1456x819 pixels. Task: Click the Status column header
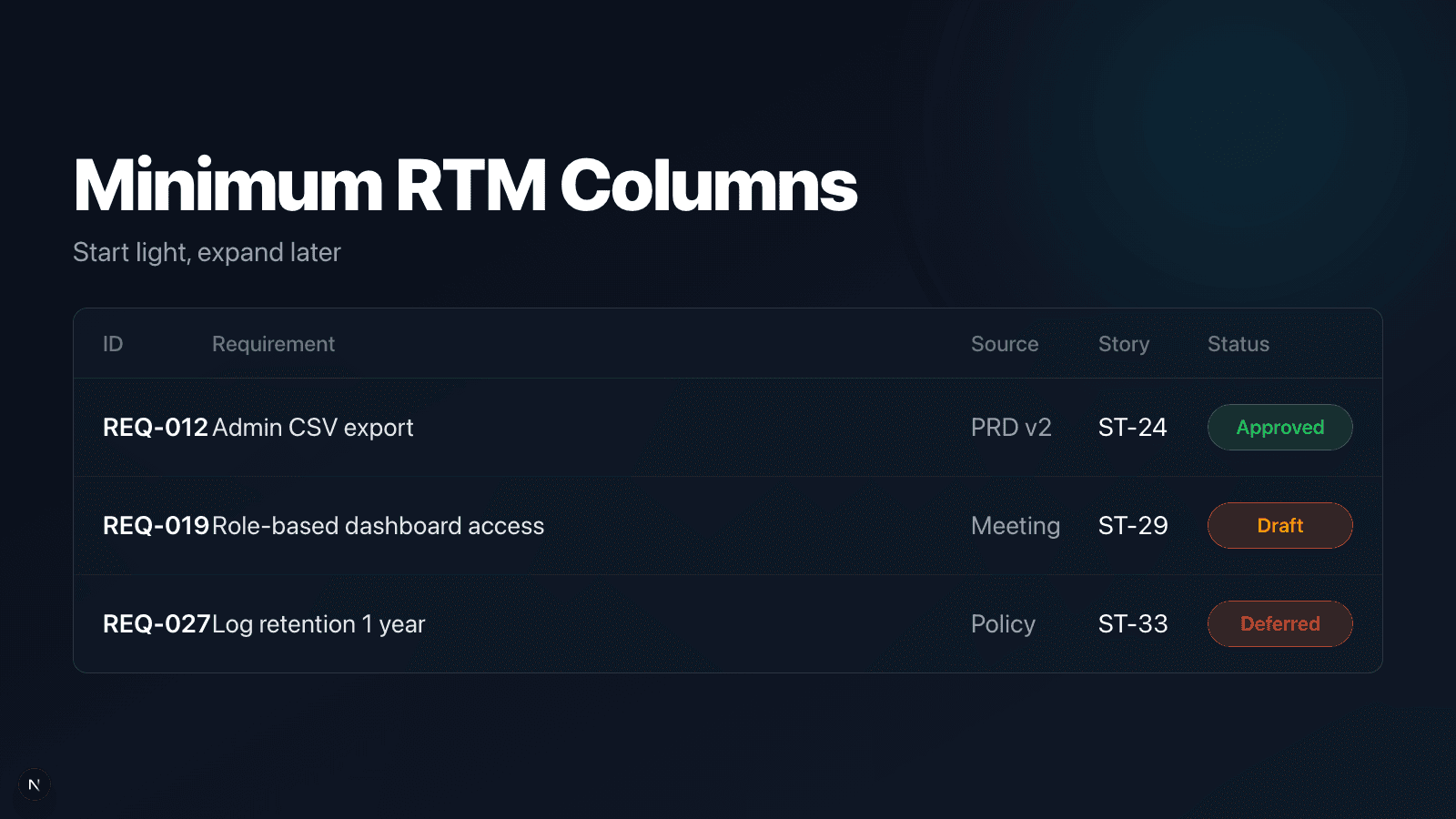point(1239,344)
